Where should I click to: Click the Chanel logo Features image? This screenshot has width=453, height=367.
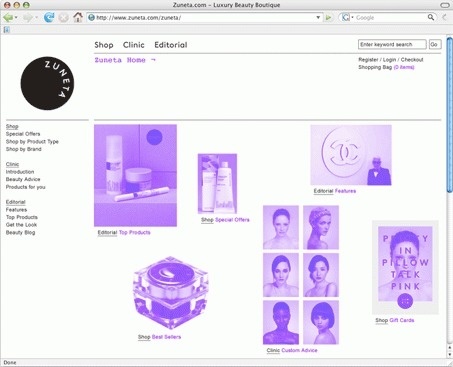[351, 155]
